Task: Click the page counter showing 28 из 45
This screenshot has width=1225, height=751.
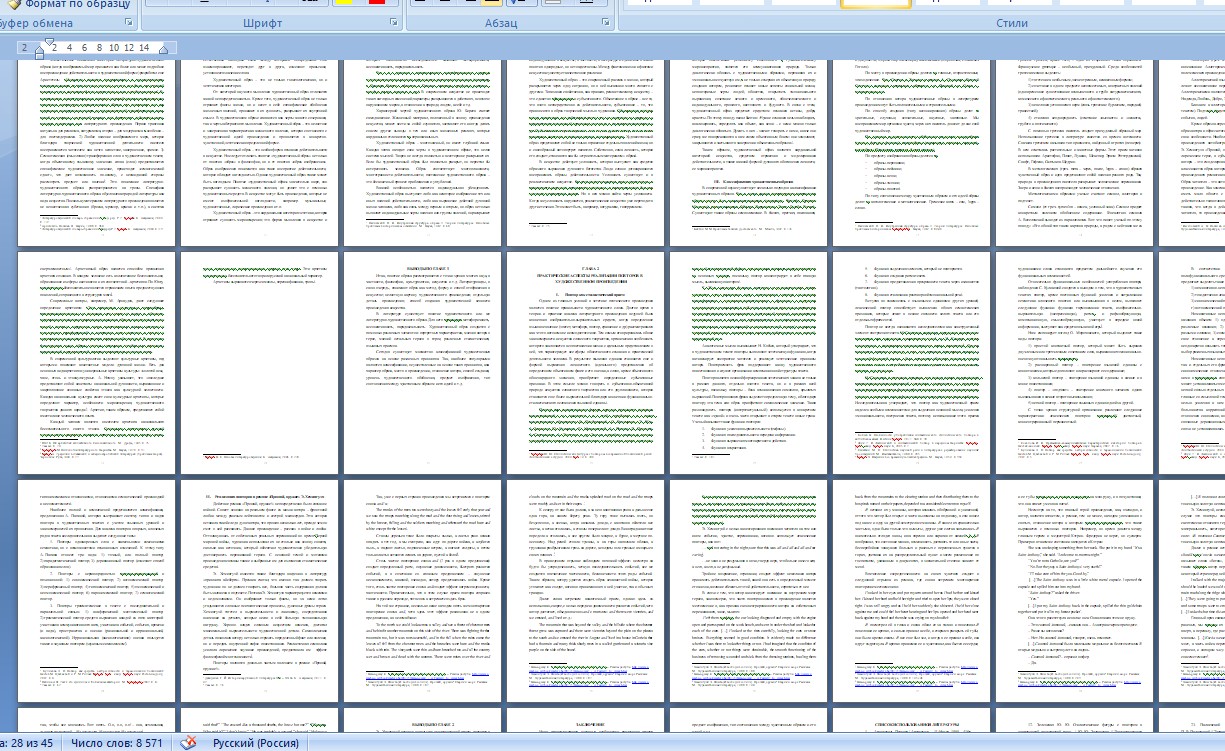Action: point(28,743)
